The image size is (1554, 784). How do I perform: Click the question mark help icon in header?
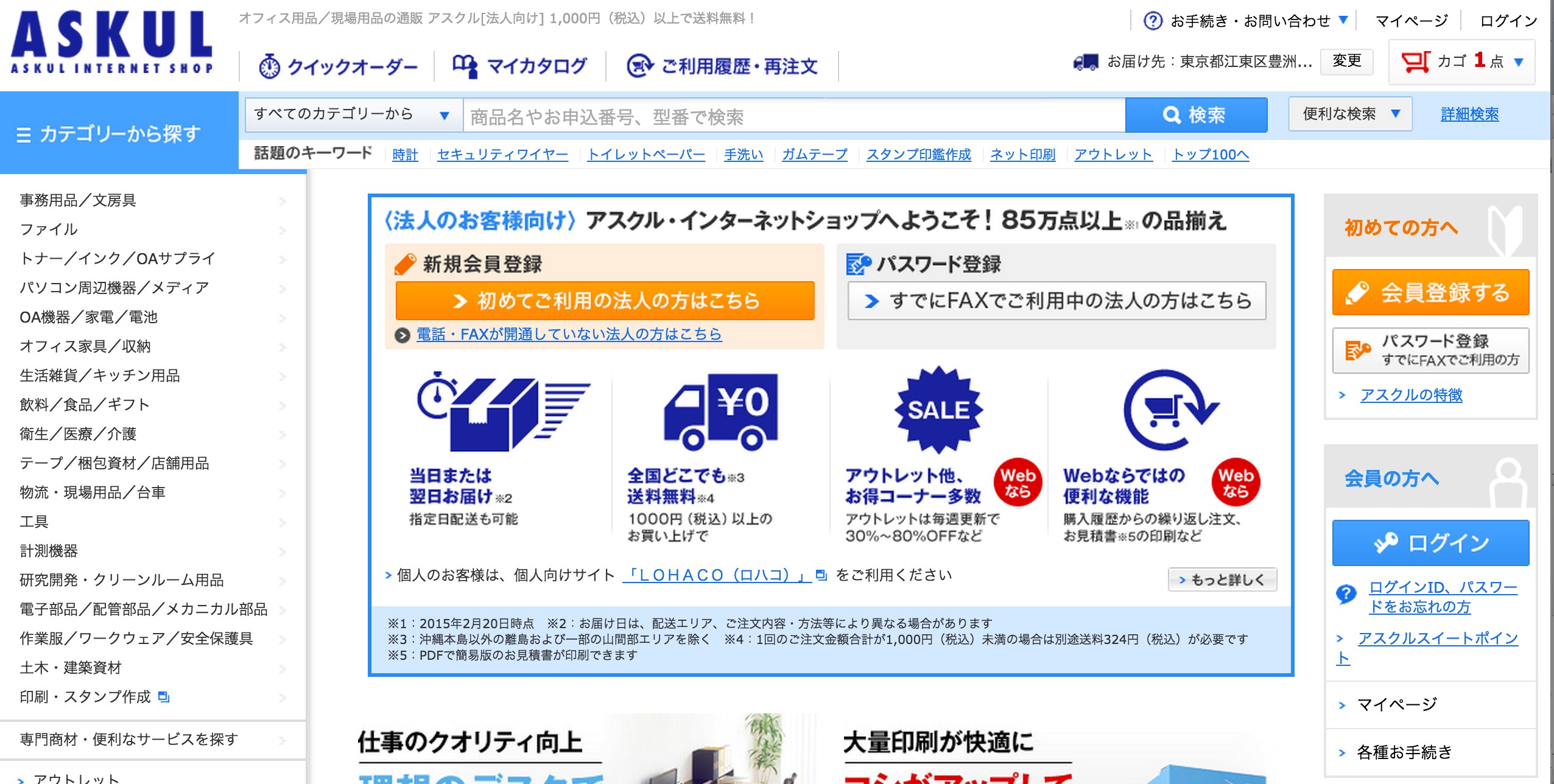click(x=1153, y=21)
